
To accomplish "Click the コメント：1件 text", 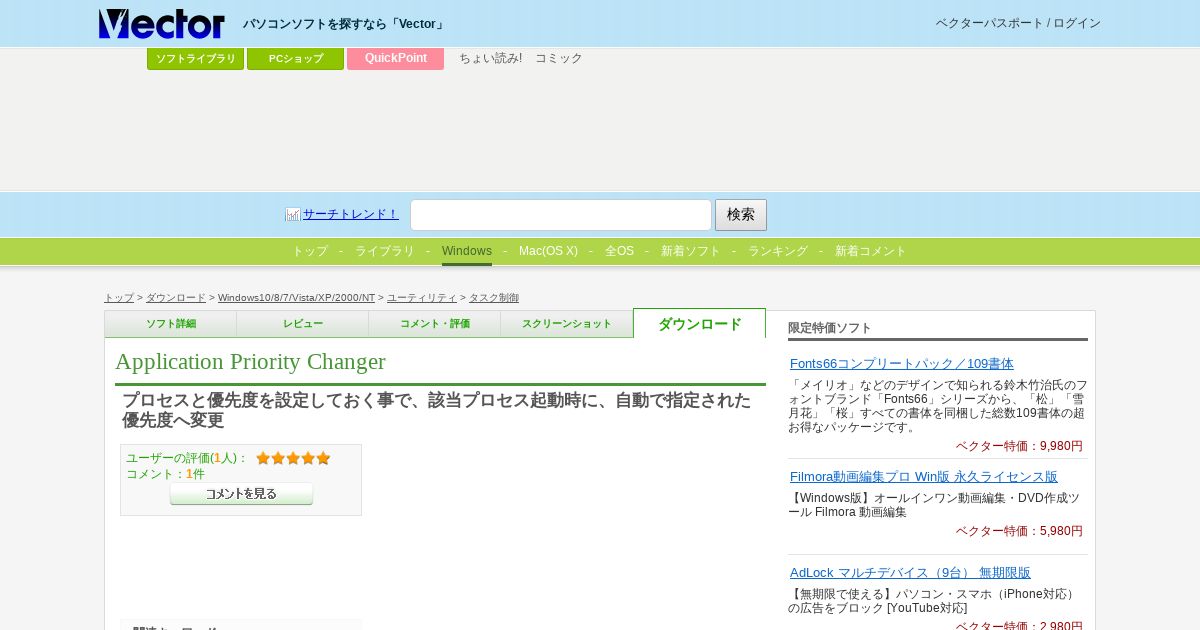I will (x=165, y=474).
